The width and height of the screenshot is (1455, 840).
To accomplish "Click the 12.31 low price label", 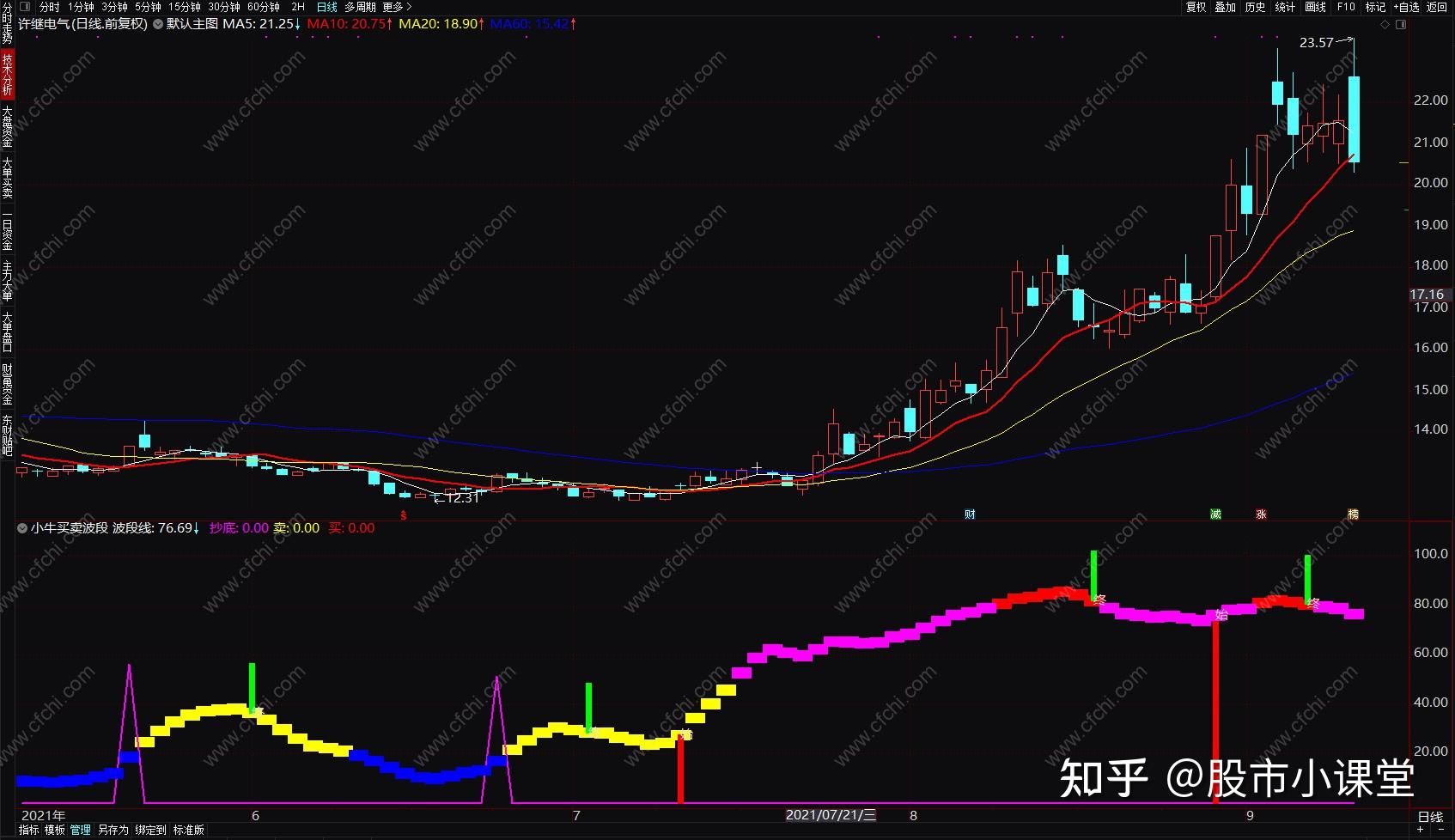I will point(461,497).
